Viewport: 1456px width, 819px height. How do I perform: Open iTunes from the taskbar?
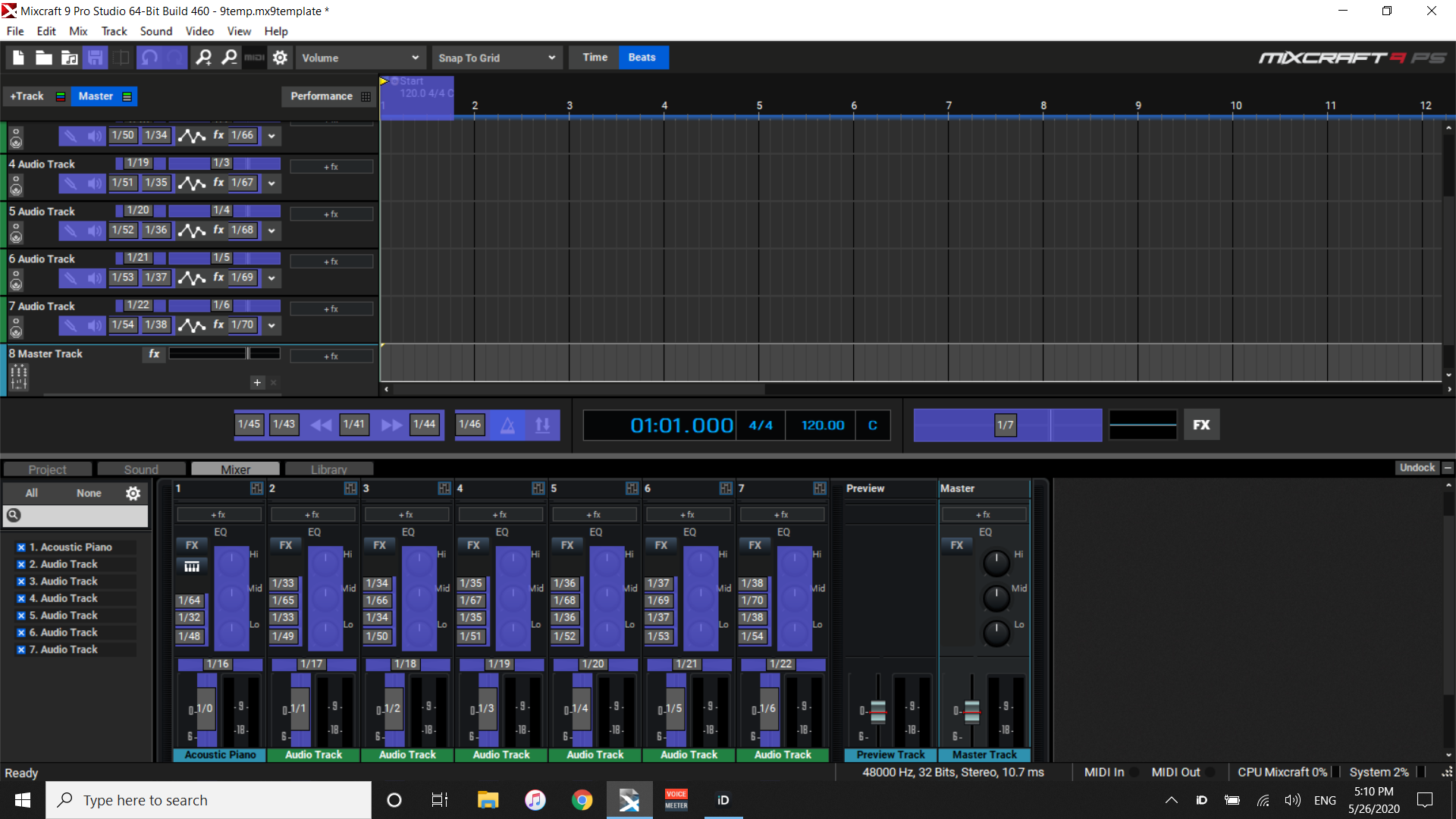535,800
